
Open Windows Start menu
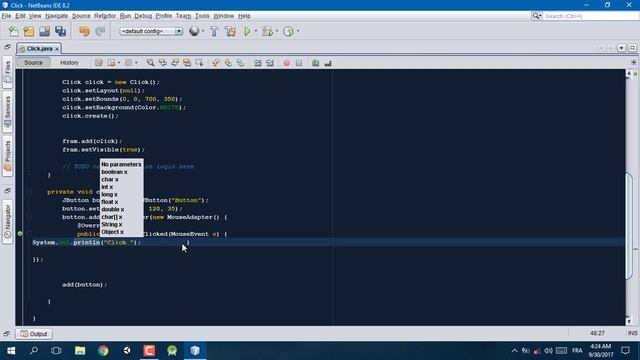tap(11, 351)
